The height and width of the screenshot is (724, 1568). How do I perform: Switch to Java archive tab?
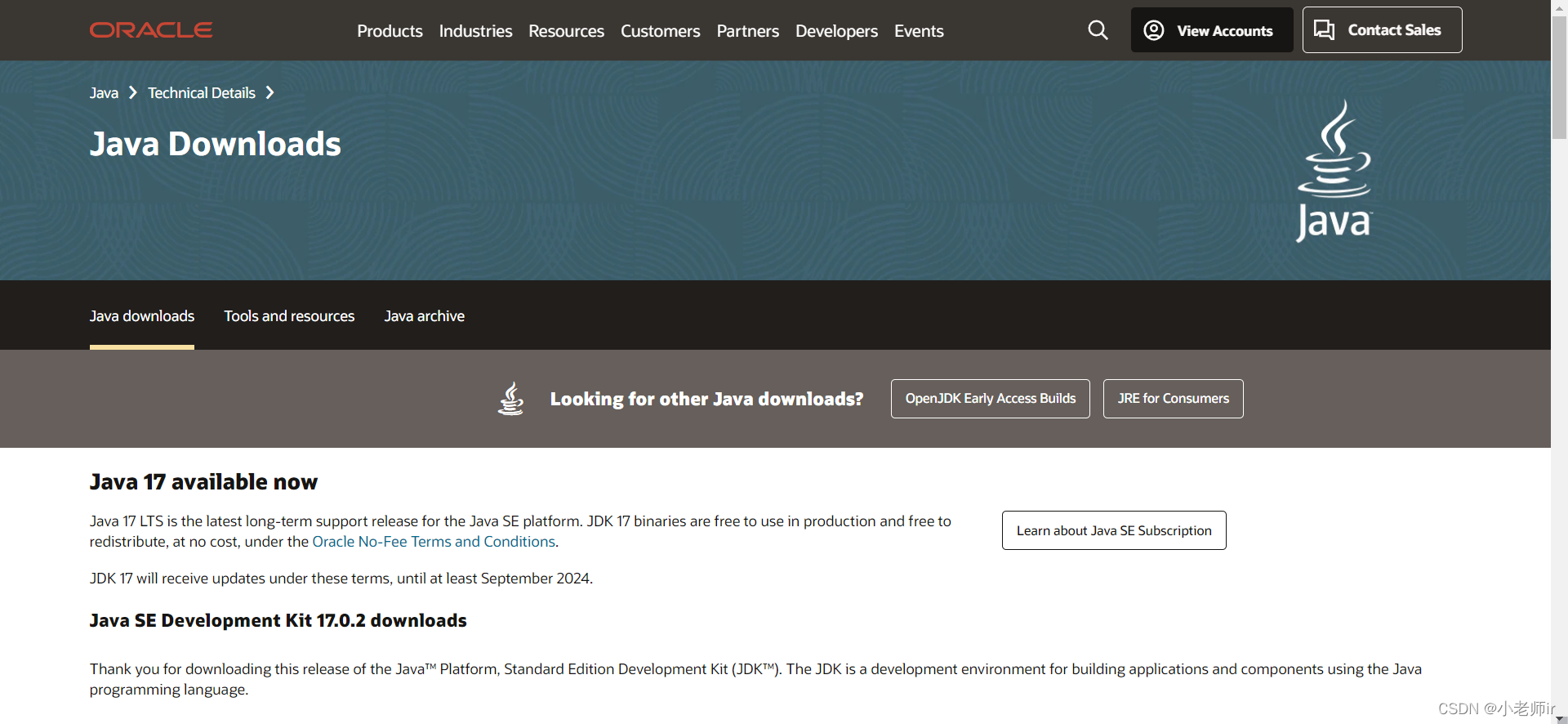point(424,316)
